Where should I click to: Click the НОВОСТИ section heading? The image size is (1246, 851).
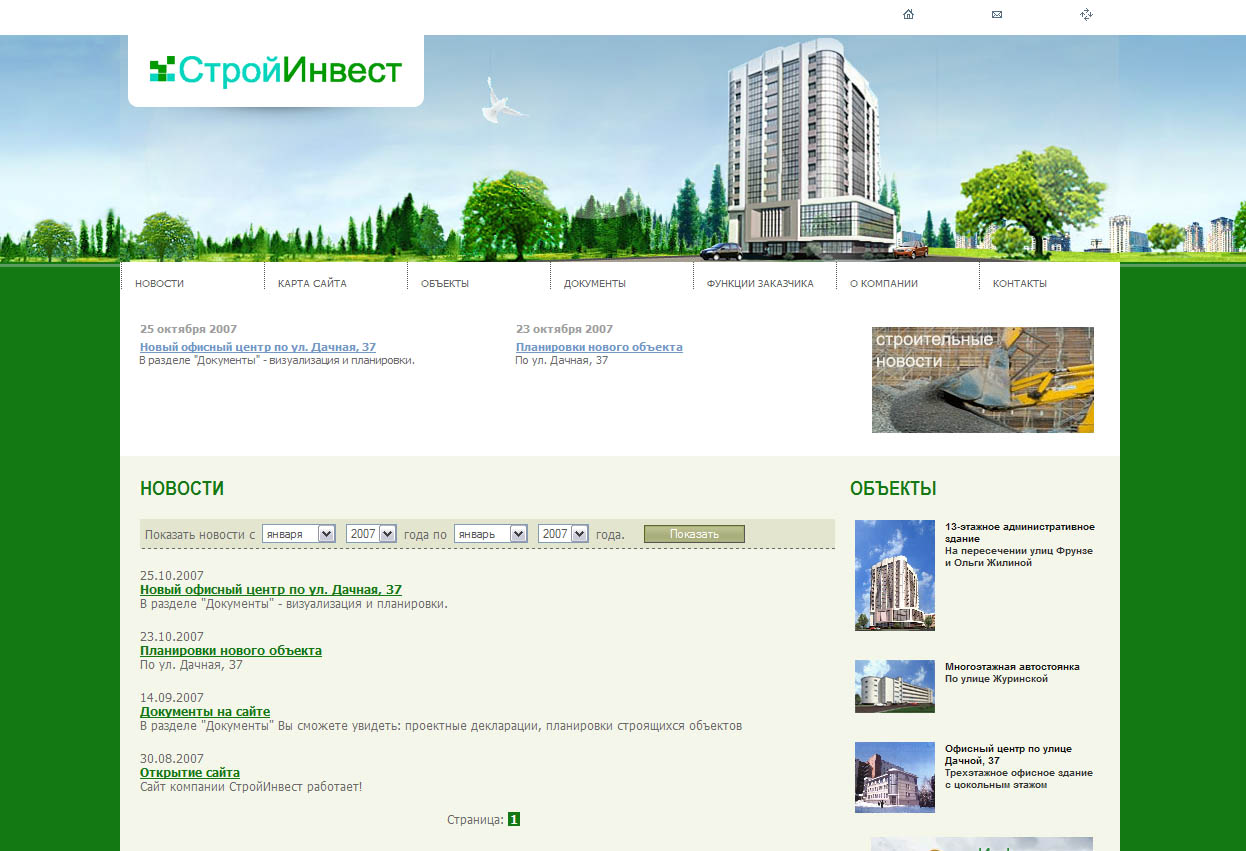click(x=182, y=489)
